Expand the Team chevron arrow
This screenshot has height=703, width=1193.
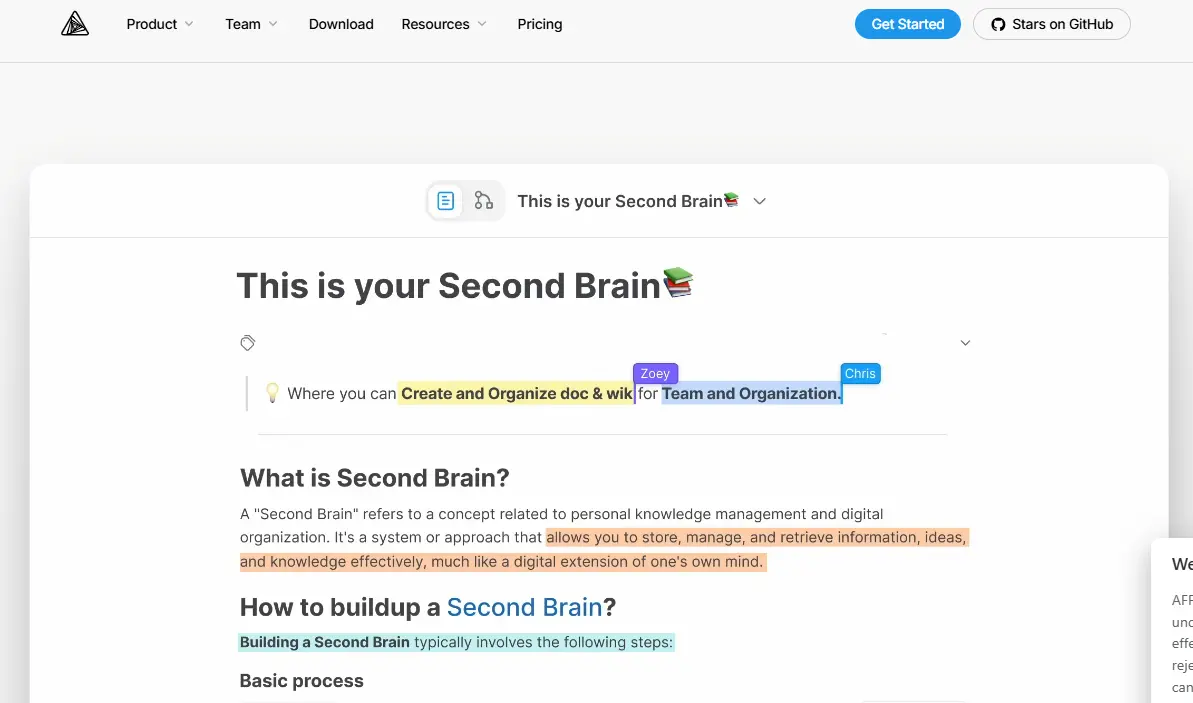[273, 24]
